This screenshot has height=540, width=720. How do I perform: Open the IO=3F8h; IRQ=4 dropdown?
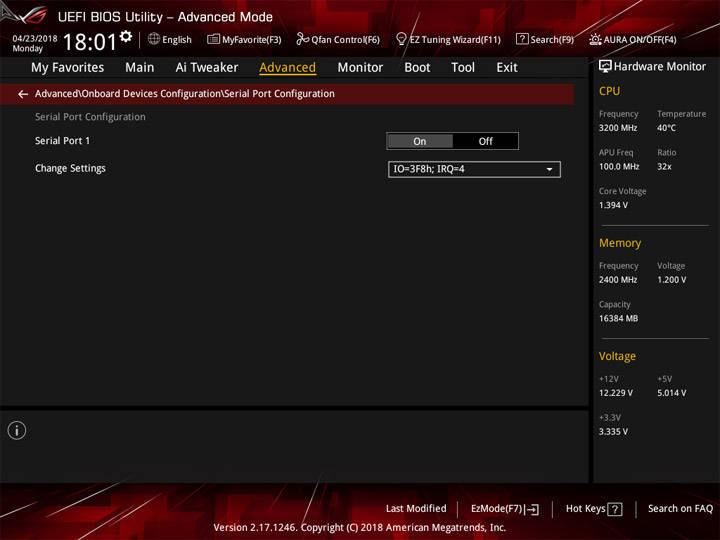[474, 169]
